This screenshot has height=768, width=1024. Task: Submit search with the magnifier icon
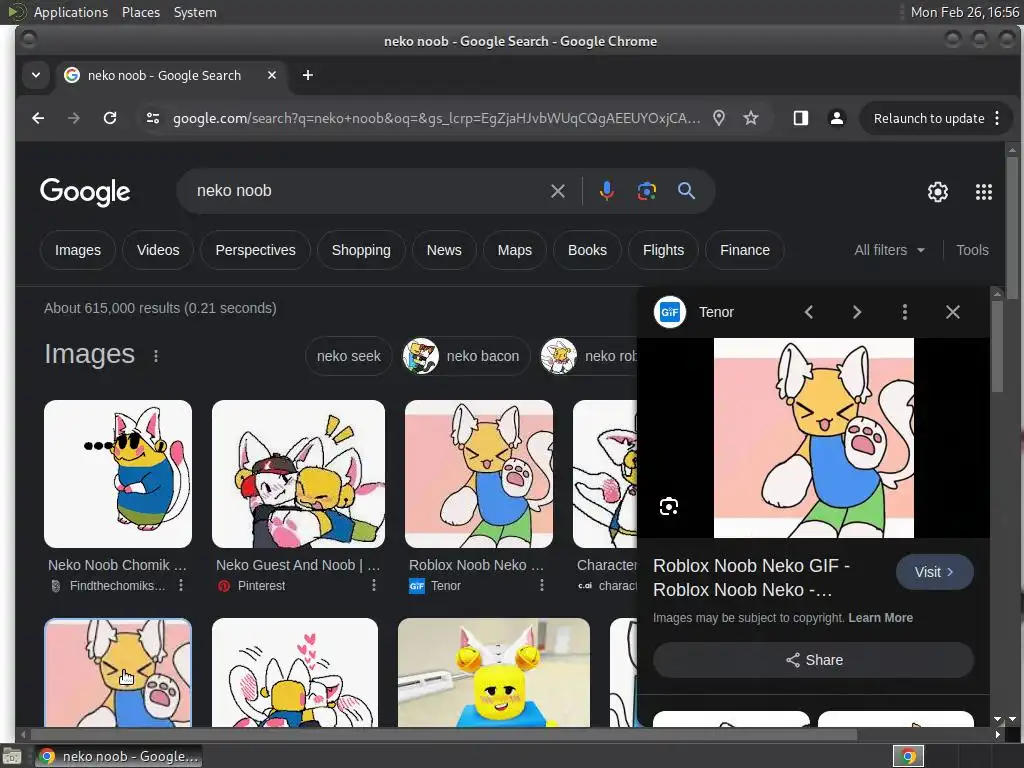[x=686, y=191]
